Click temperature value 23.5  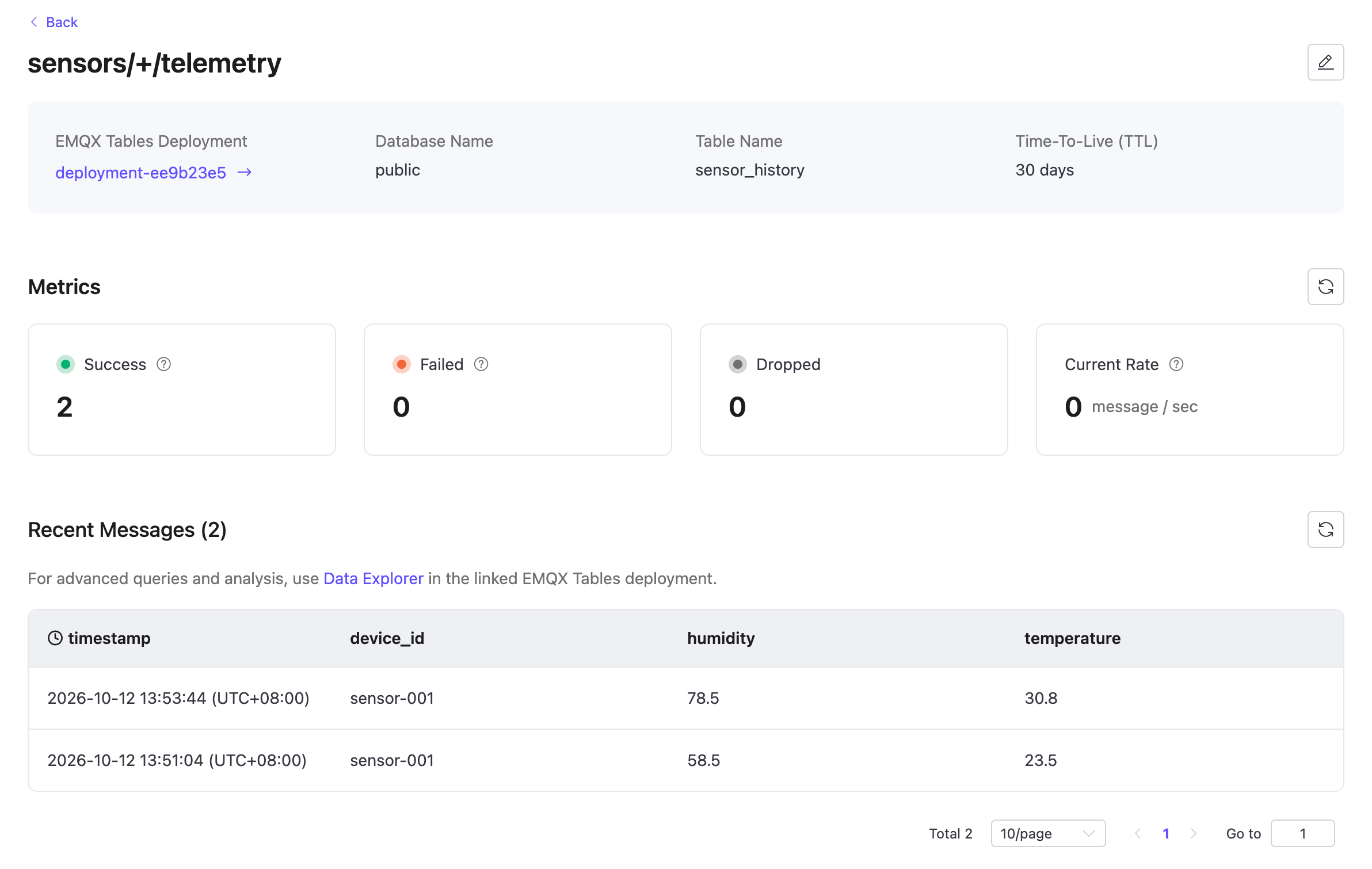click(1041, 760)
